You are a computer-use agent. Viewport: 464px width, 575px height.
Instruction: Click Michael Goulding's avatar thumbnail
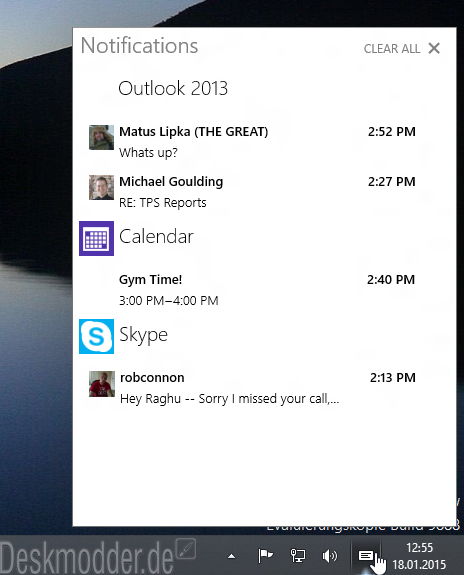click(101, 187)
